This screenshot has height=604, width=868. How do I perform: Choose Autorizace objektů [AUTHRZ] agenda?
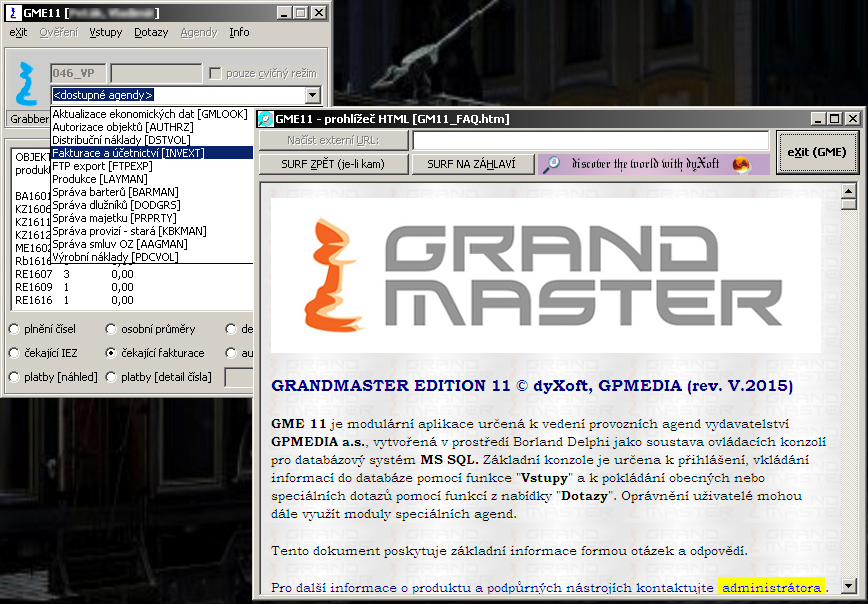coord(152,127)
